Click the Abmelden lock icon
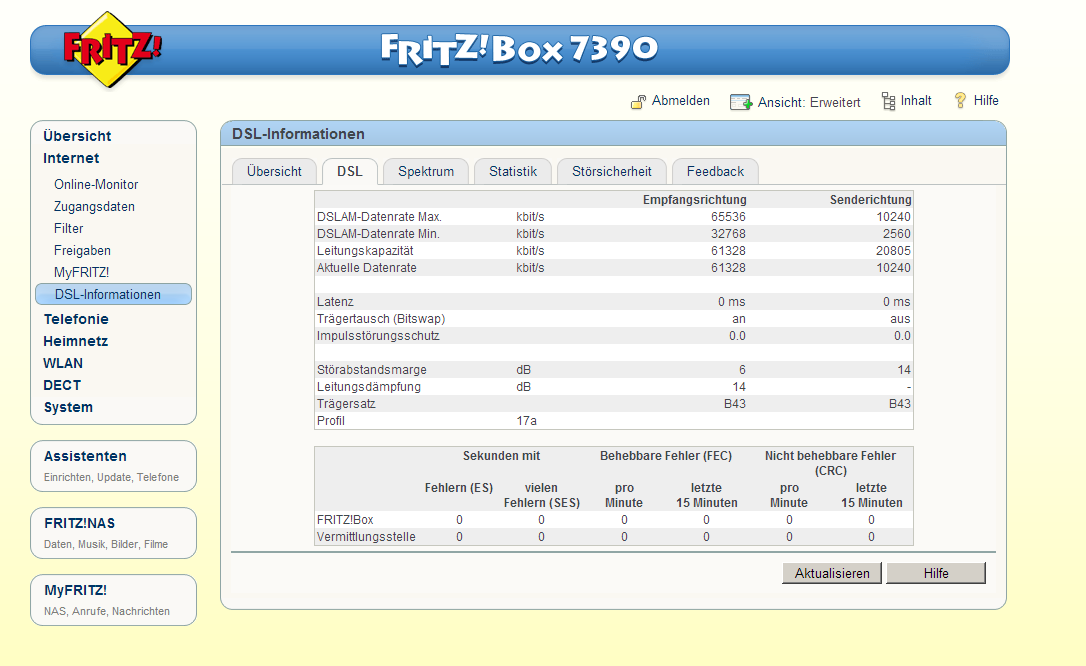Viewport: 1086px width, 666px height. (x=638, y=102)
